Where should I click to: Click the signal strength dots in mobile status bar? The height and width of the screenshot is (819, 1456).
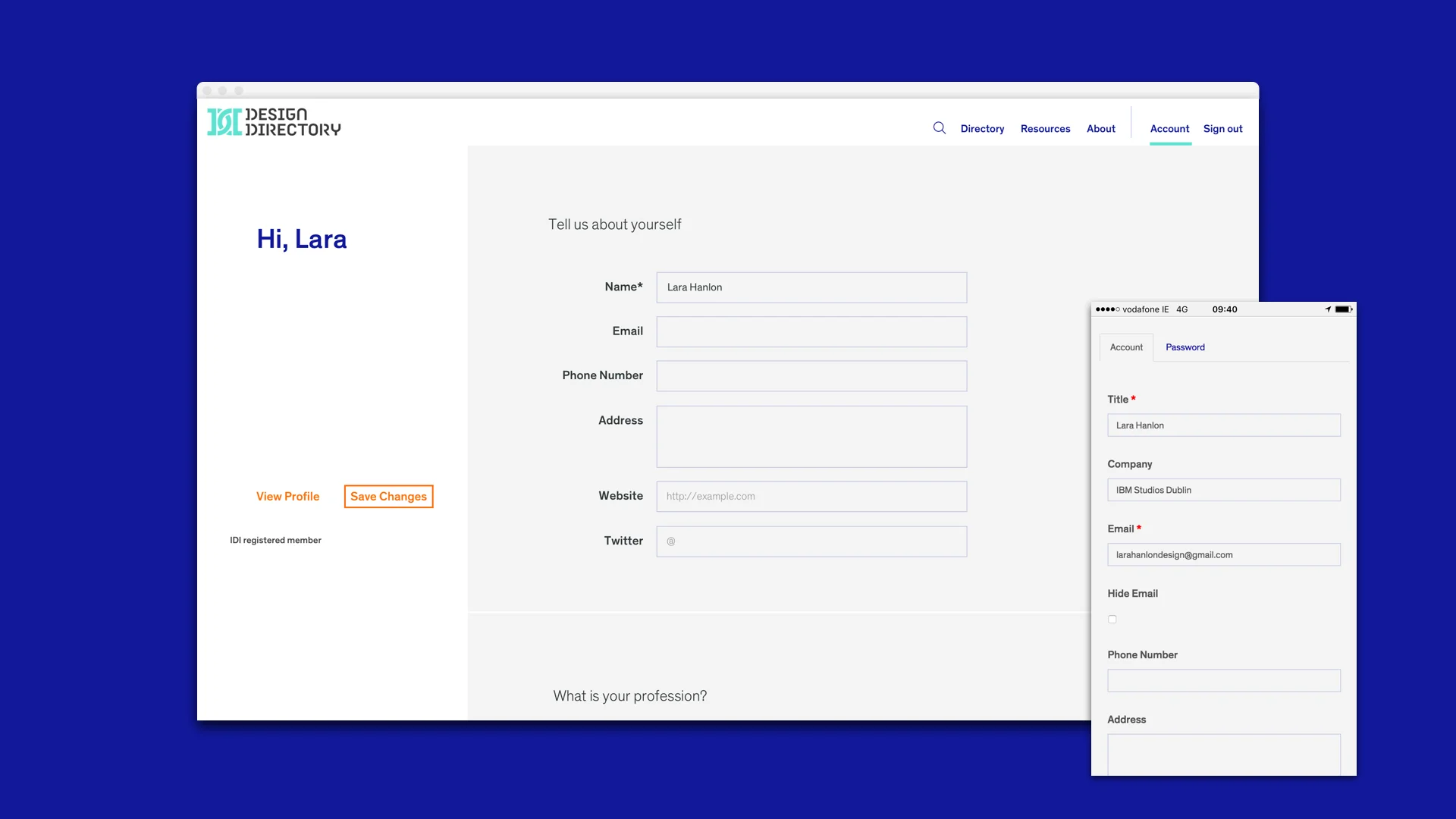pos(1107,309)
